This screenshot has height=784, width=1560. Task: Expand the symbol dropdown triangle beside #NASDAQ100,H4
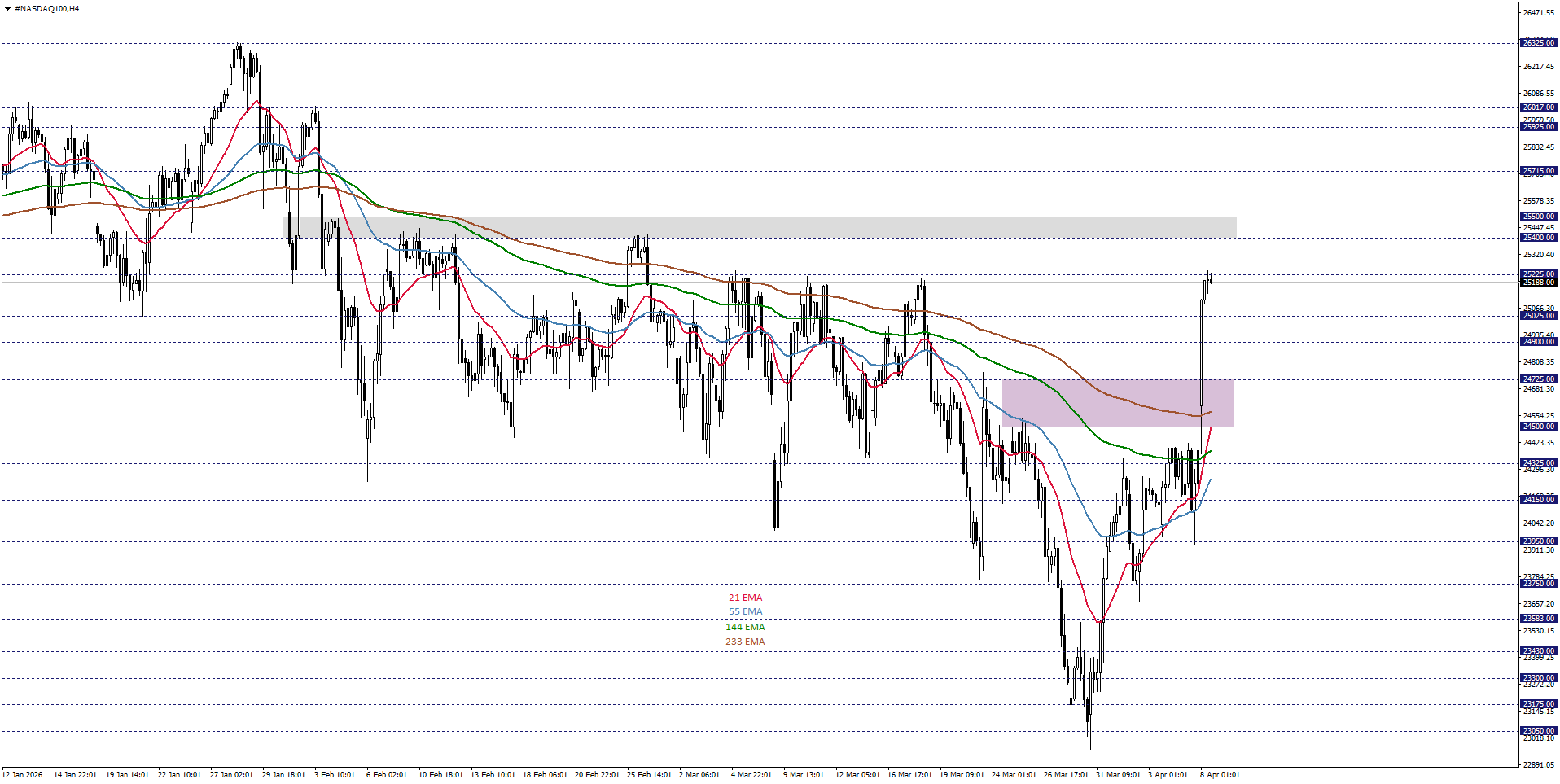[8, 7]
